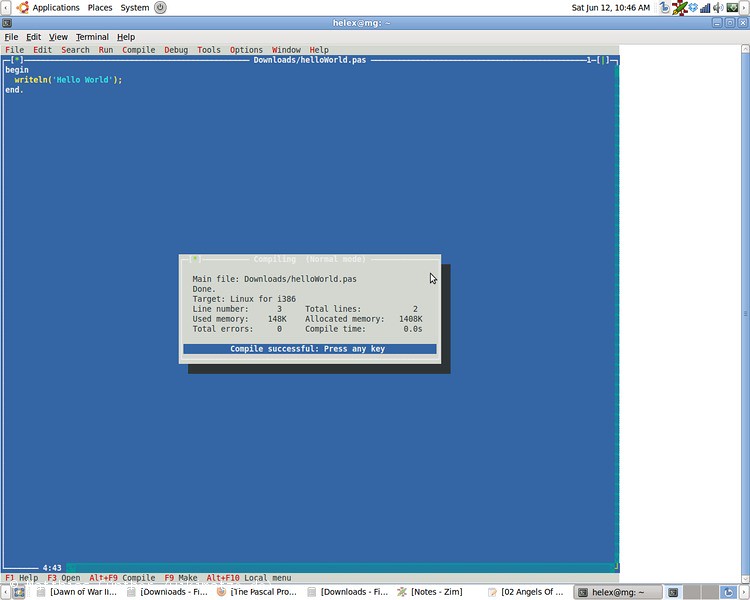Switch to the 02 Angels Of... taskbar window
The image size is (750, 600).
click(x=526, y=592)
